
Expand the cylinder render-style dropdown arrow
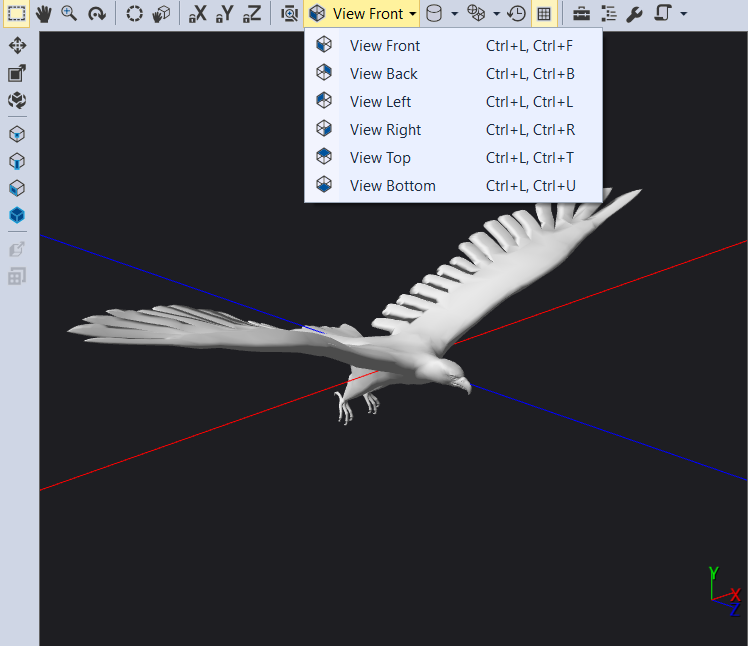coord(454,14)
